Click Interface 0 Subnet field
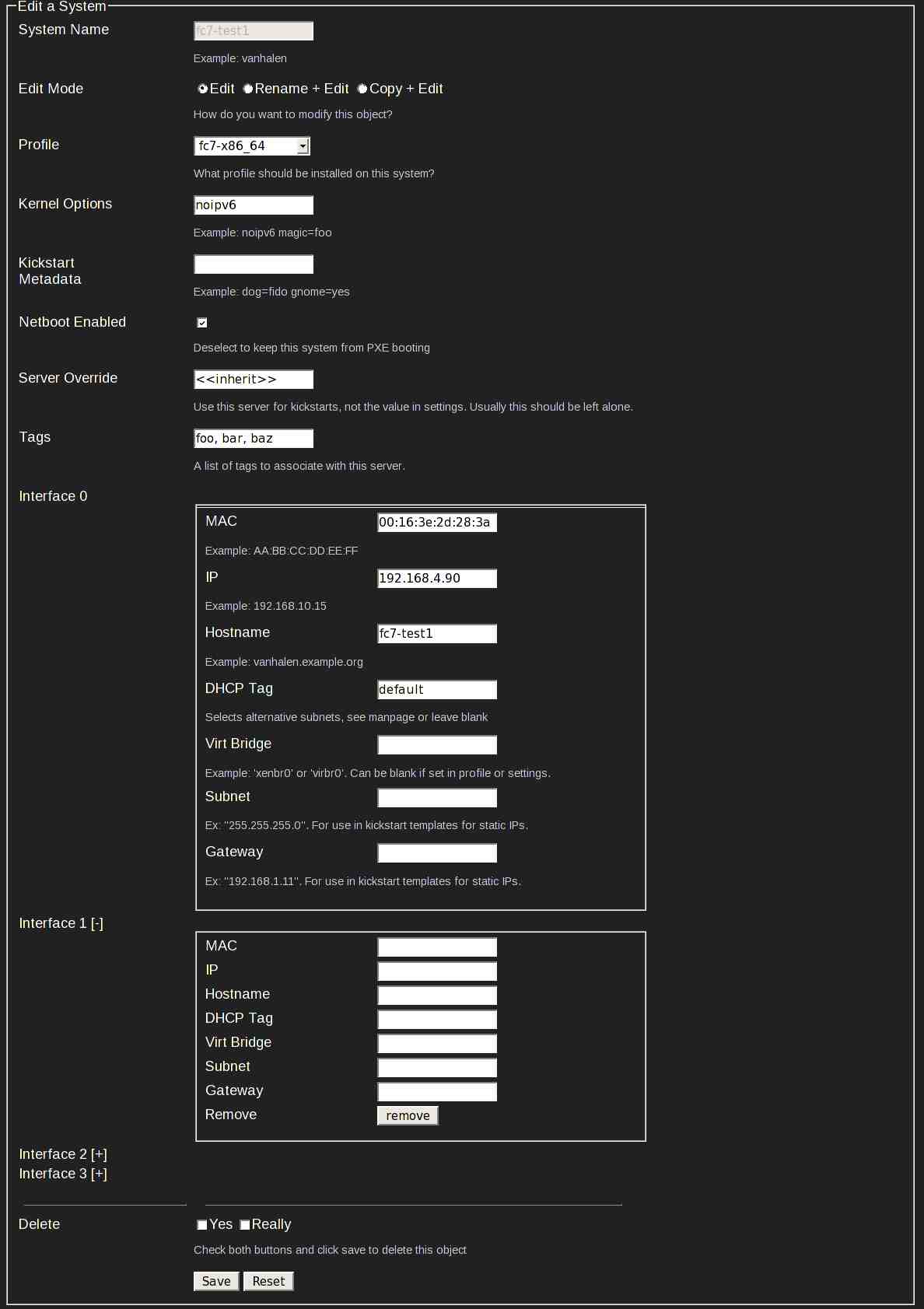Image resolution: width=924 pixels, height=1309 pixels. pos(437,798)
